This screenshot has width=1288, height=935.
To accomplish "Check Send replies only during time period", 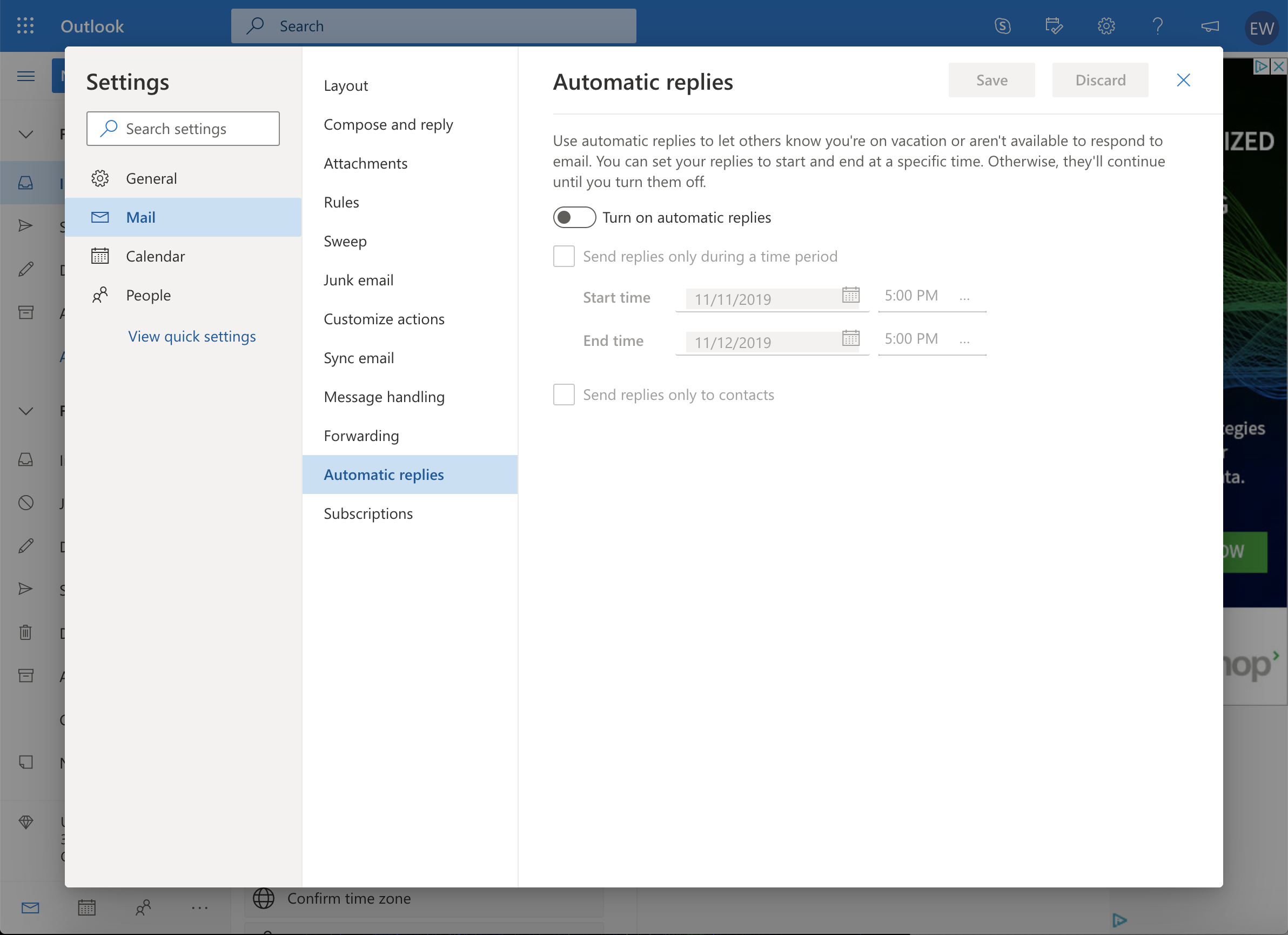I will [x=564, y=256].
